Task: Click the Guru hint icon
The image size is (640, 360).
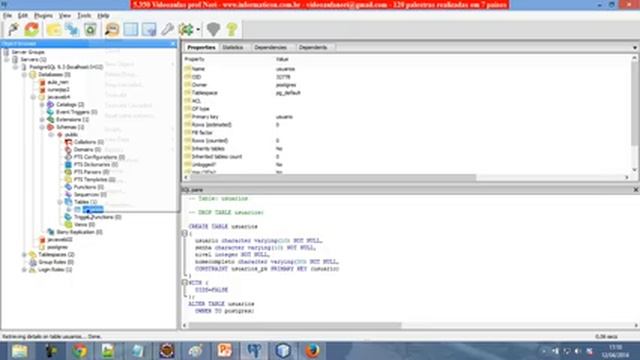Action: (213, 29)
